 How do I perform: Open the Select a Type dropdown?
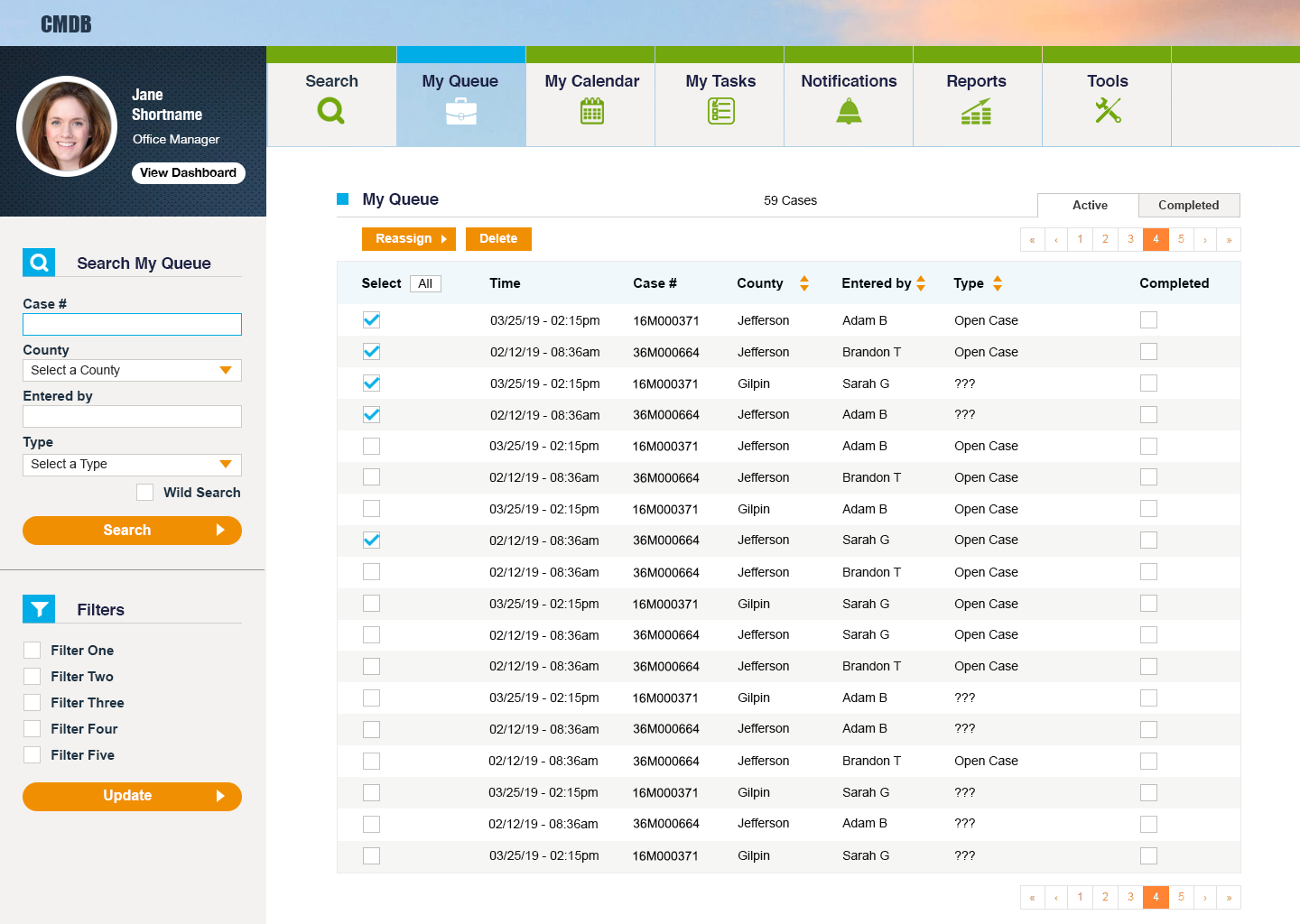pos(132,464)
